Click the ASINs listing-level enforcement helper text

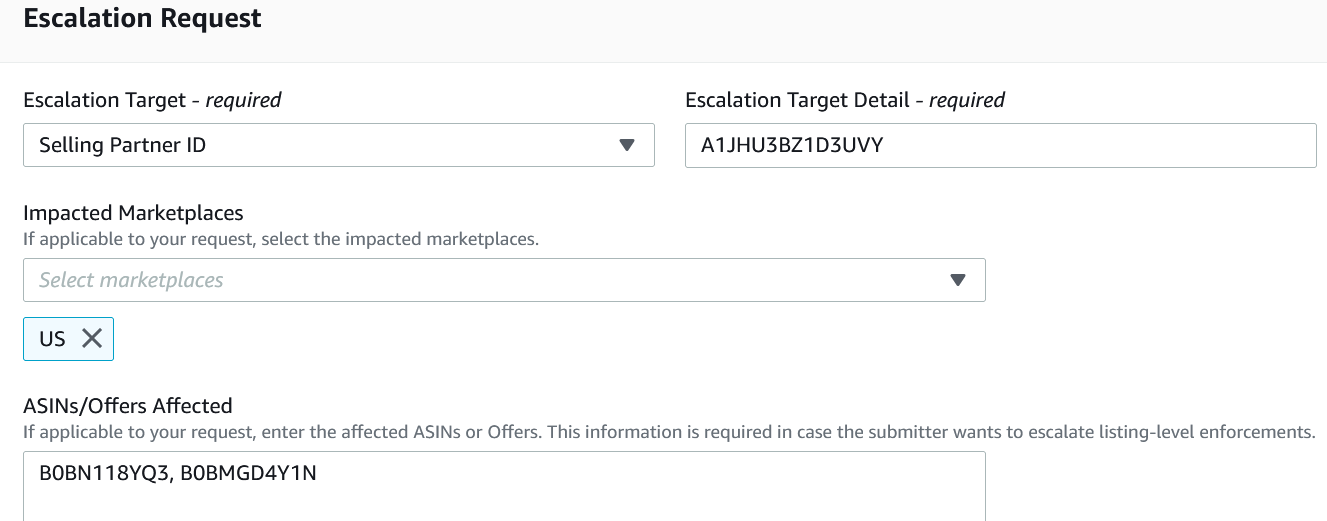(x=668, y=433)
